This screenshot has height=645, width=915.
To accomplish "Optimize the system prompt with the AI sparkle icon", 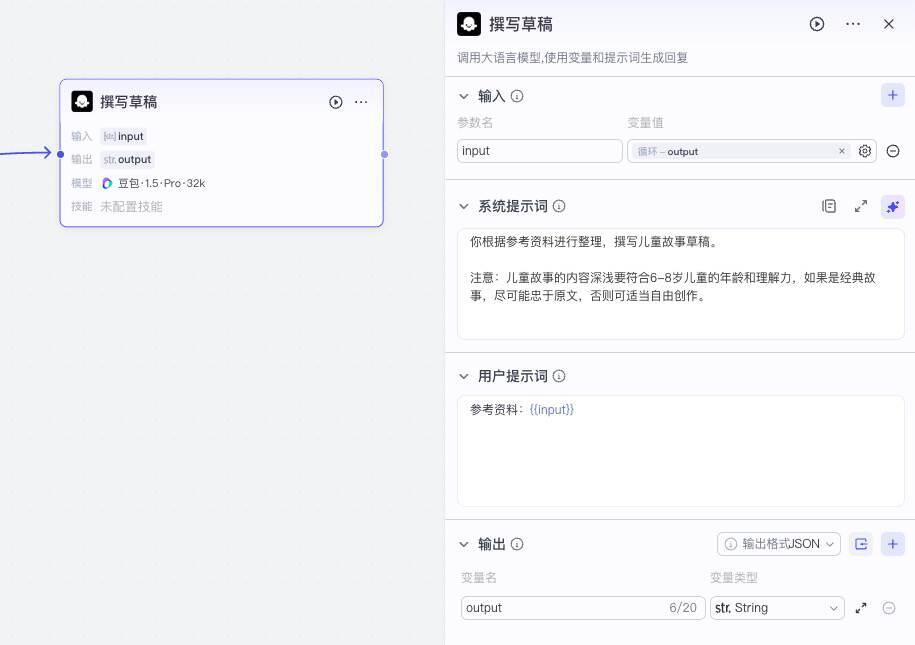I will coord(892,206).
